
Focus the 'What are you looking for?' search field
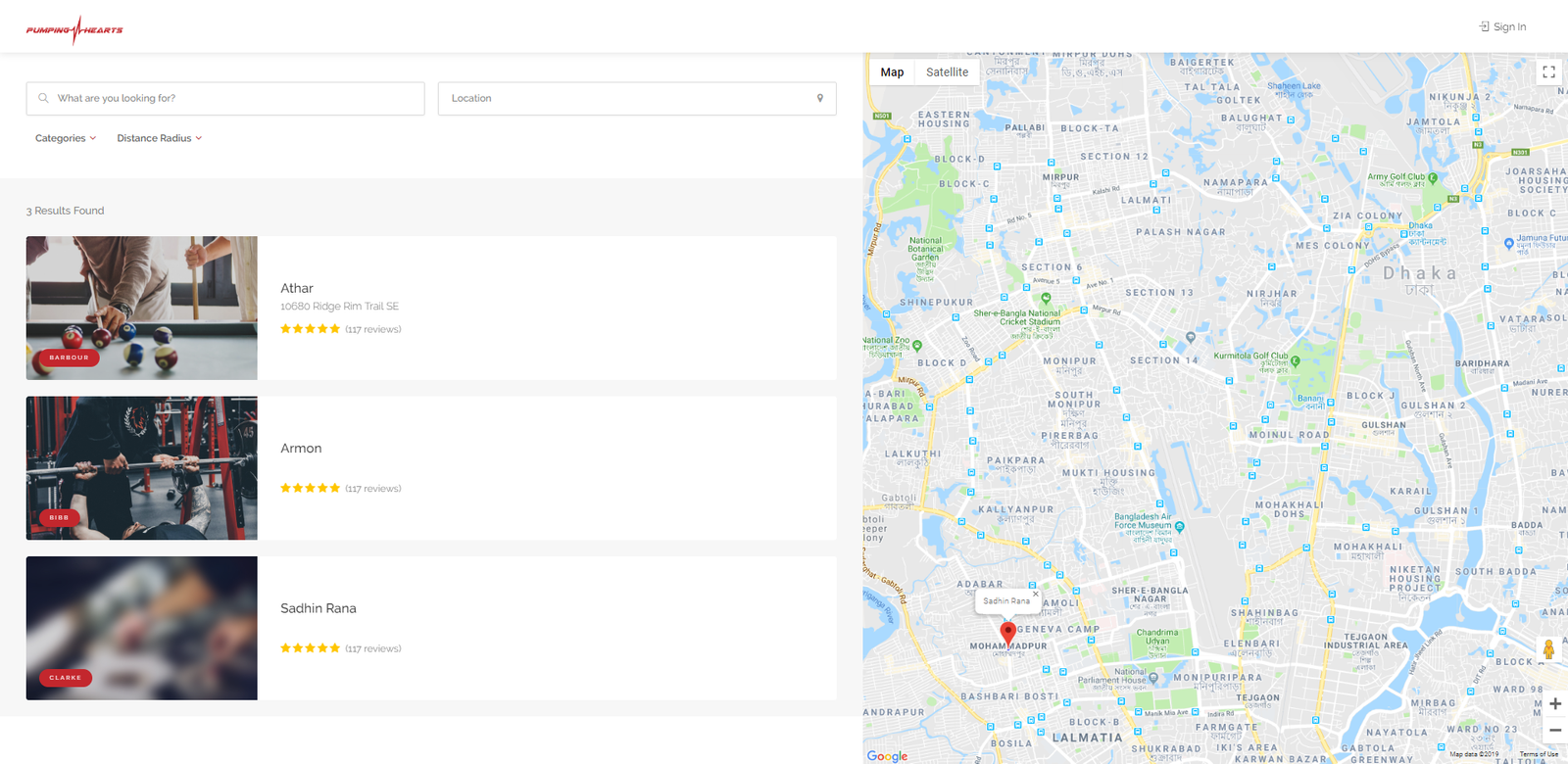(225, 98)
